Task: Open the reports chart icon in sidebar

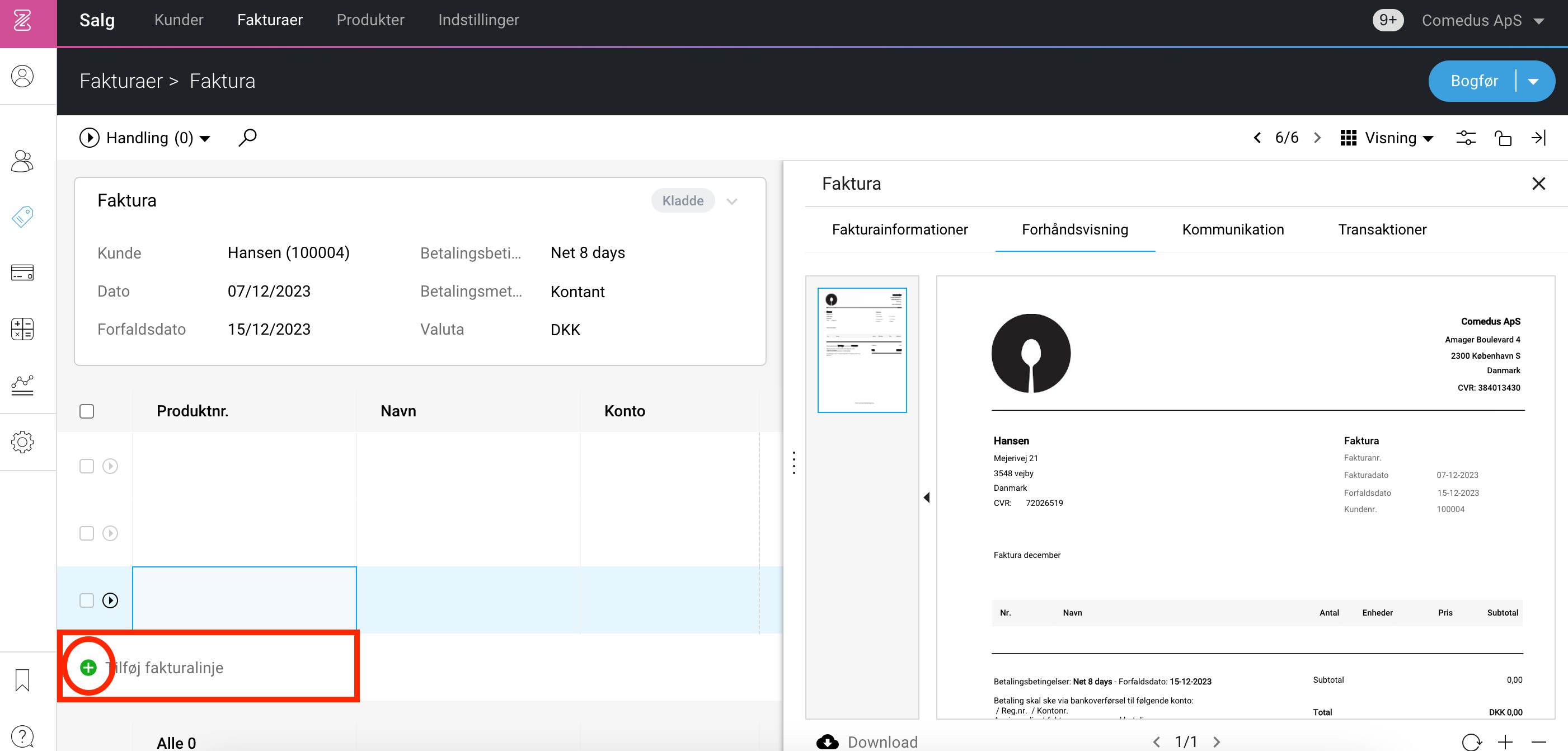Action: pos(22,384)
